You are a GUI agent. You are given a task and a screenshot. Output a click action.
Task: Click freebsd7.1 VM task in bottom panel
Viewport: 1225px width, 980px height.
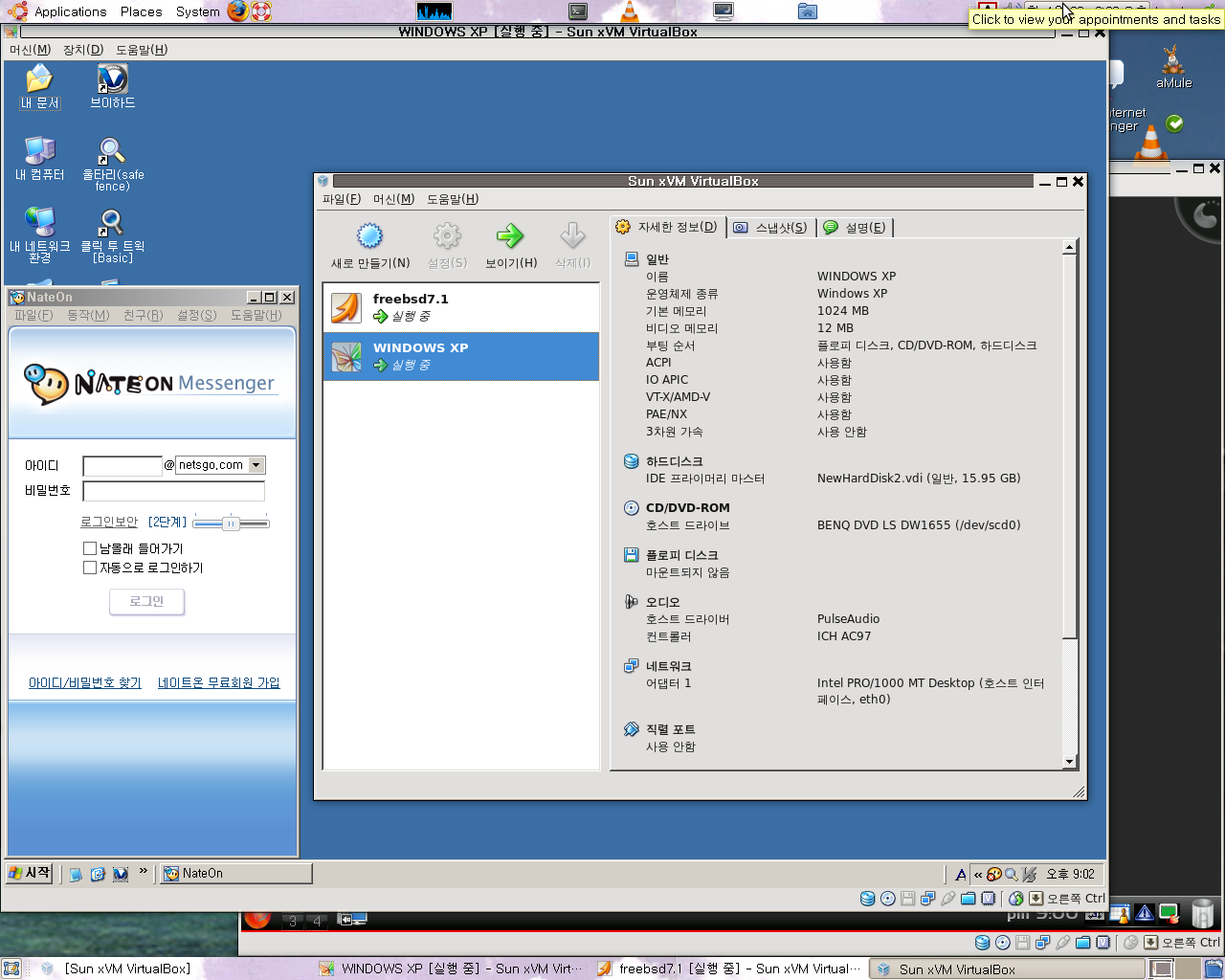click(x=731, y=969)
